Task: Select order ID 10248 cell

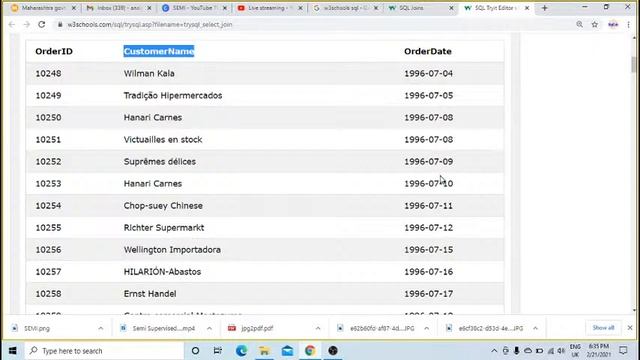Action: pos(48,73)
